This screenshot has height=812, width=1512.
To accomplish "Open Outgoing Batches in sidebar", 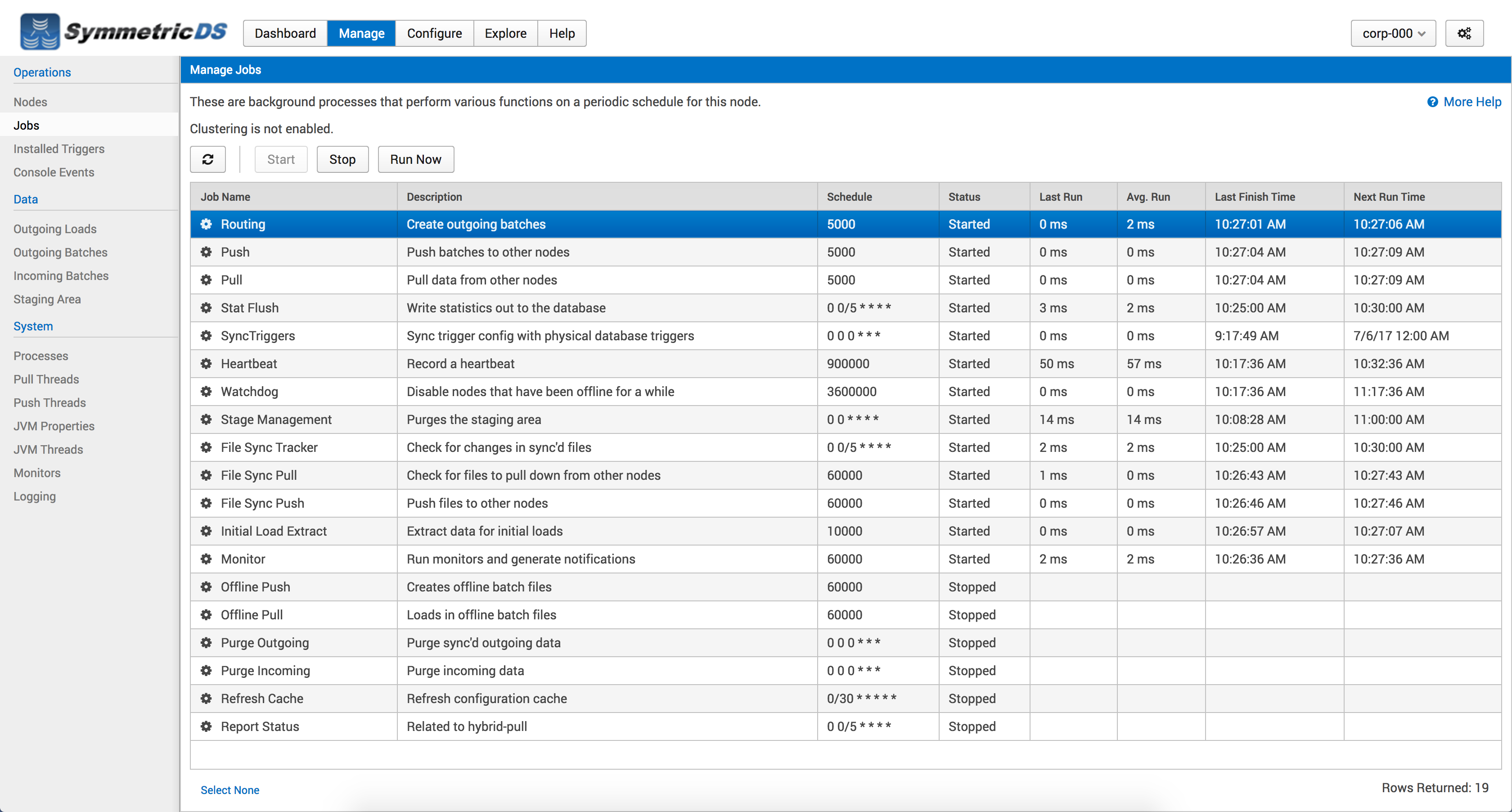I will tap(60, 253).
